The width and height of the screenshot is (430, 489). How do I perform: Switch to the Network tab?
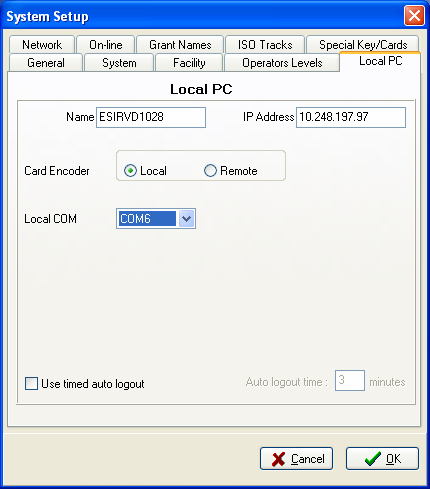42,44
